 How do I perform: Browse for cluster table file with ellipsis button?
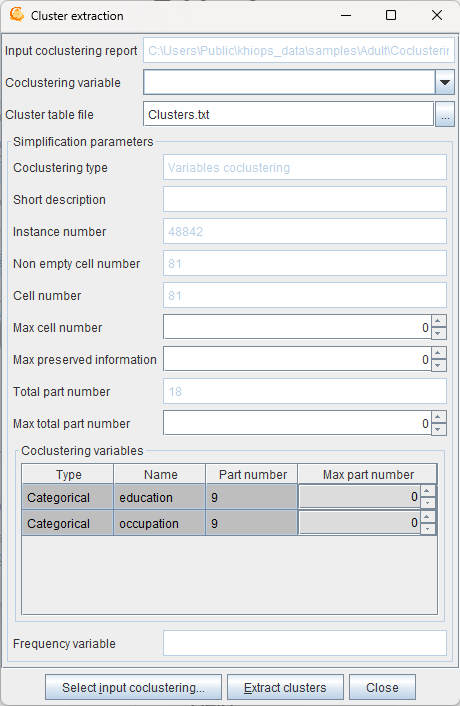pyautogui.click(x=445, y=115)
